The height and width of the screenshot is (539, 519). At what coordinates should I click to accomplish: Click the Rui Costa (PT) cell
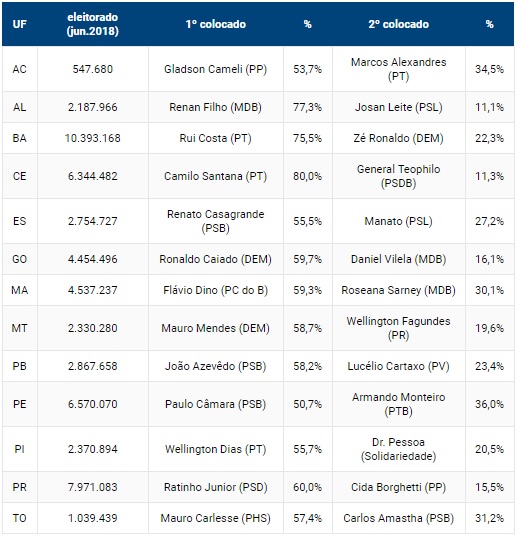[216, 138]
